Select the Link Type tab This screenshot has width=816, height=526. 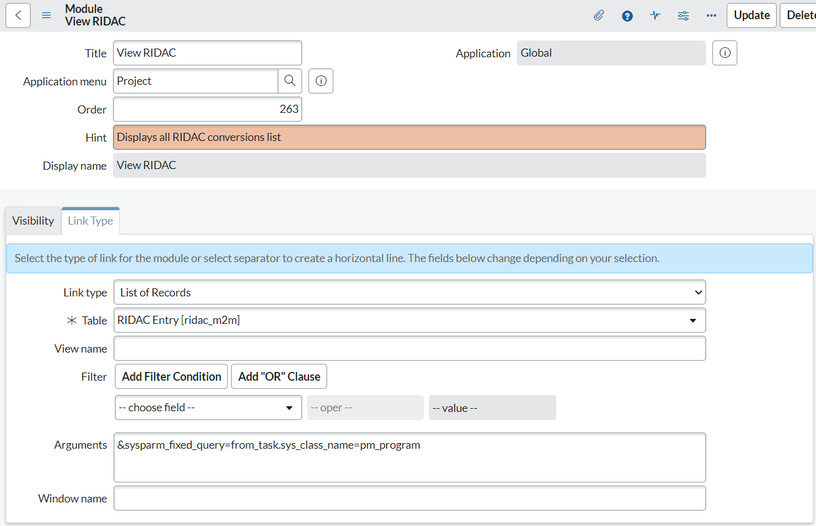[91, 221]
